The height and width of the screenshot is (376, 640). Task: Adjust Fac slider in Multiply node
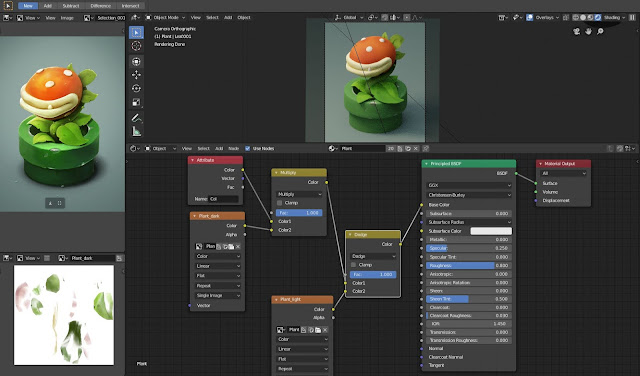(x=299, y=213)
